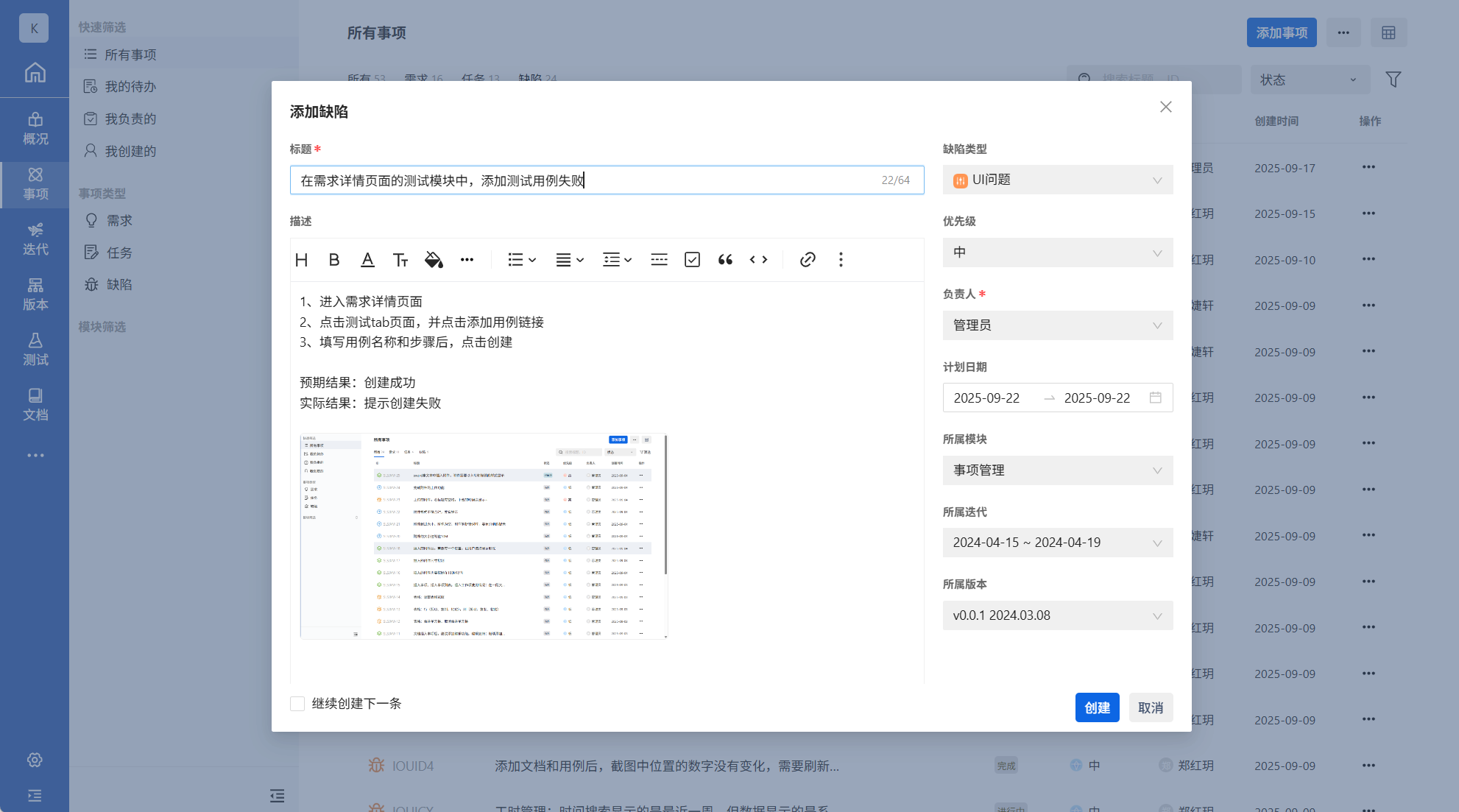Screen dimensions: 1459x812
Task: Insert a code block
Action: [x=758, y=260]
